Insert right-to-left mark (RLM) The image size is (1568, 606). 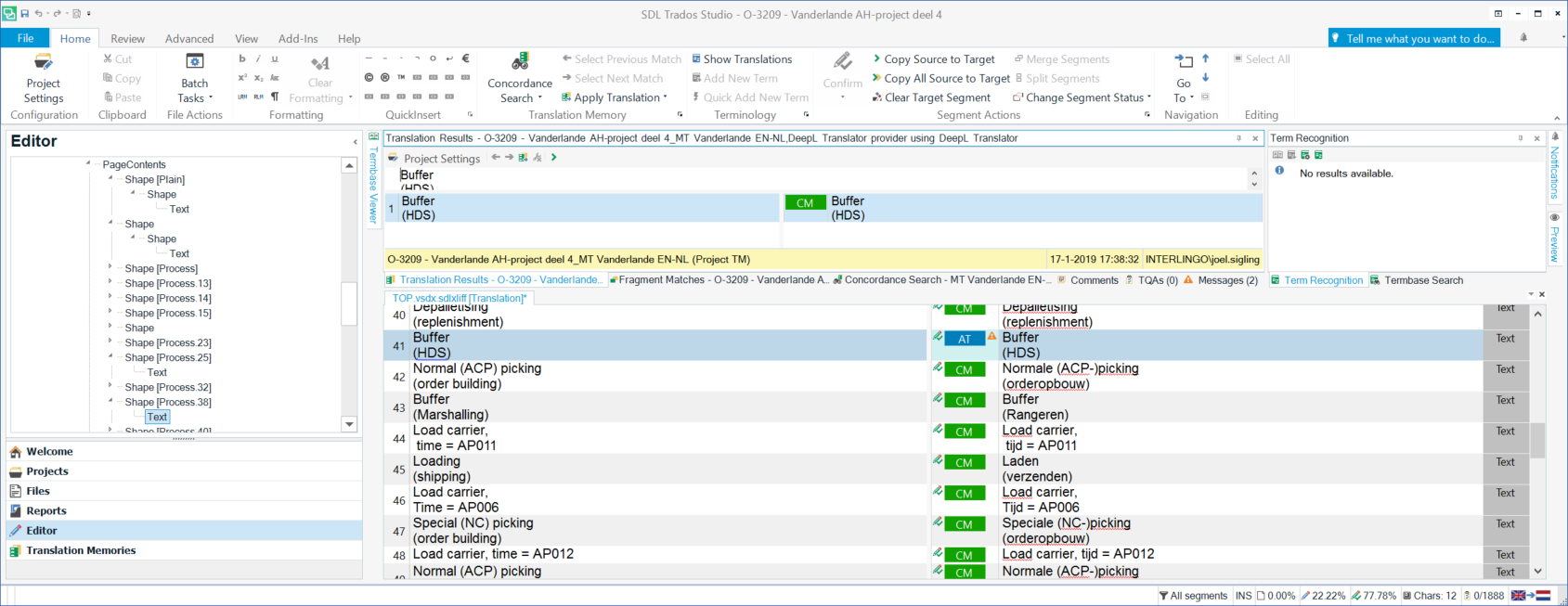(259, 97)
